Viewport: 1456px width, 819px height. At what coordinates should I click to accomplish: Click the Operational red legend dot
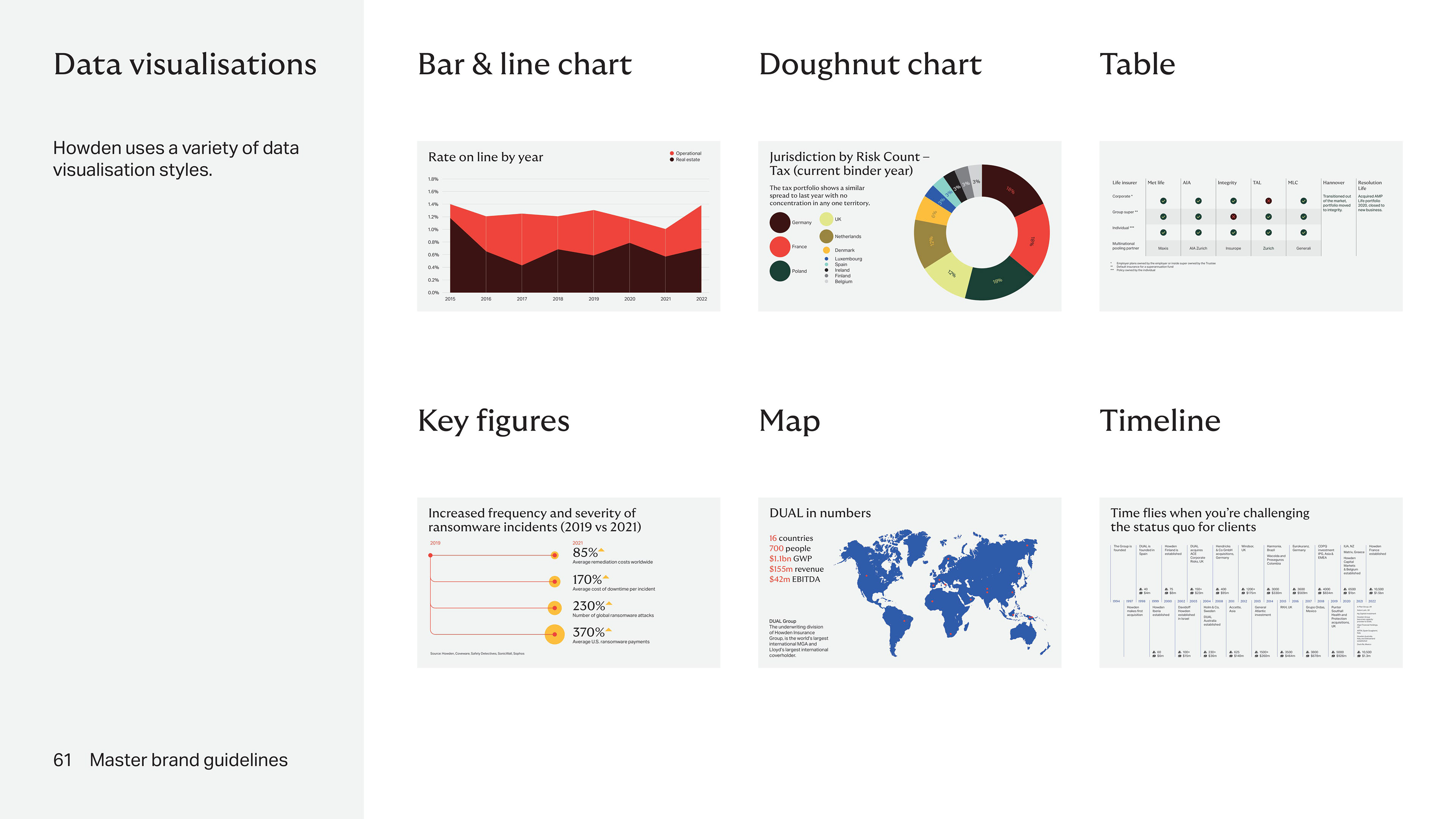pos(672,153)
